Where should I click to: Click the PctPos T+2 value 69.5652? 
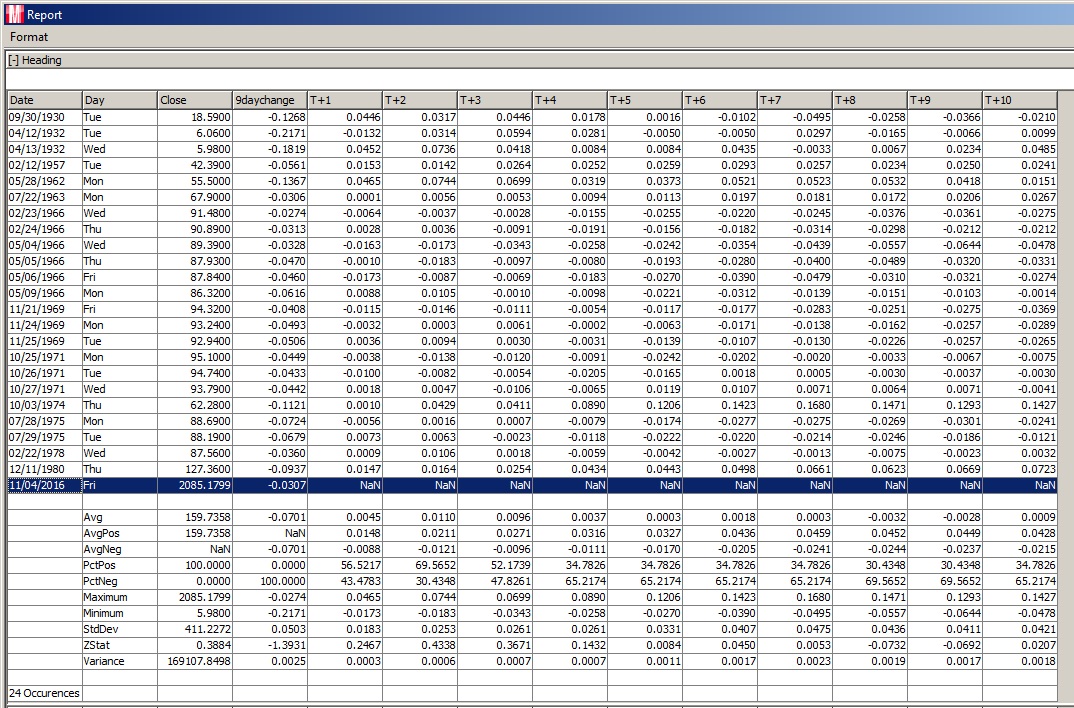click(420, 565)
